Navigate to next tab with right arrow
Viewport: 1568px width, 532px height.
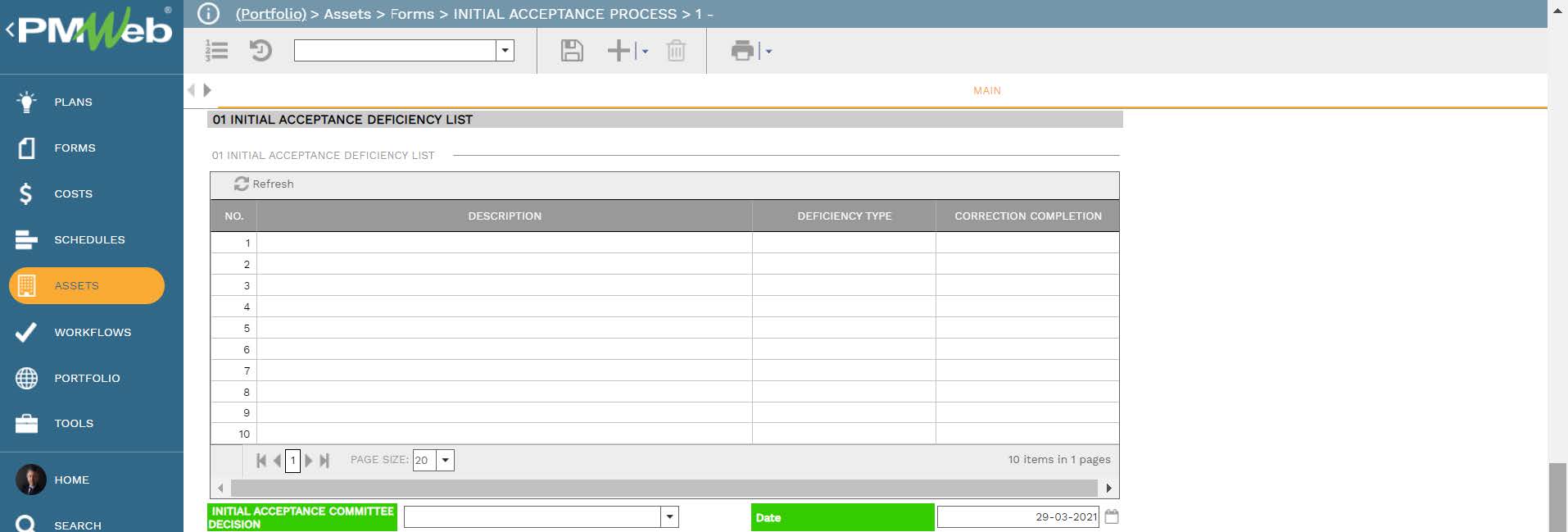(x=207, y=90)
